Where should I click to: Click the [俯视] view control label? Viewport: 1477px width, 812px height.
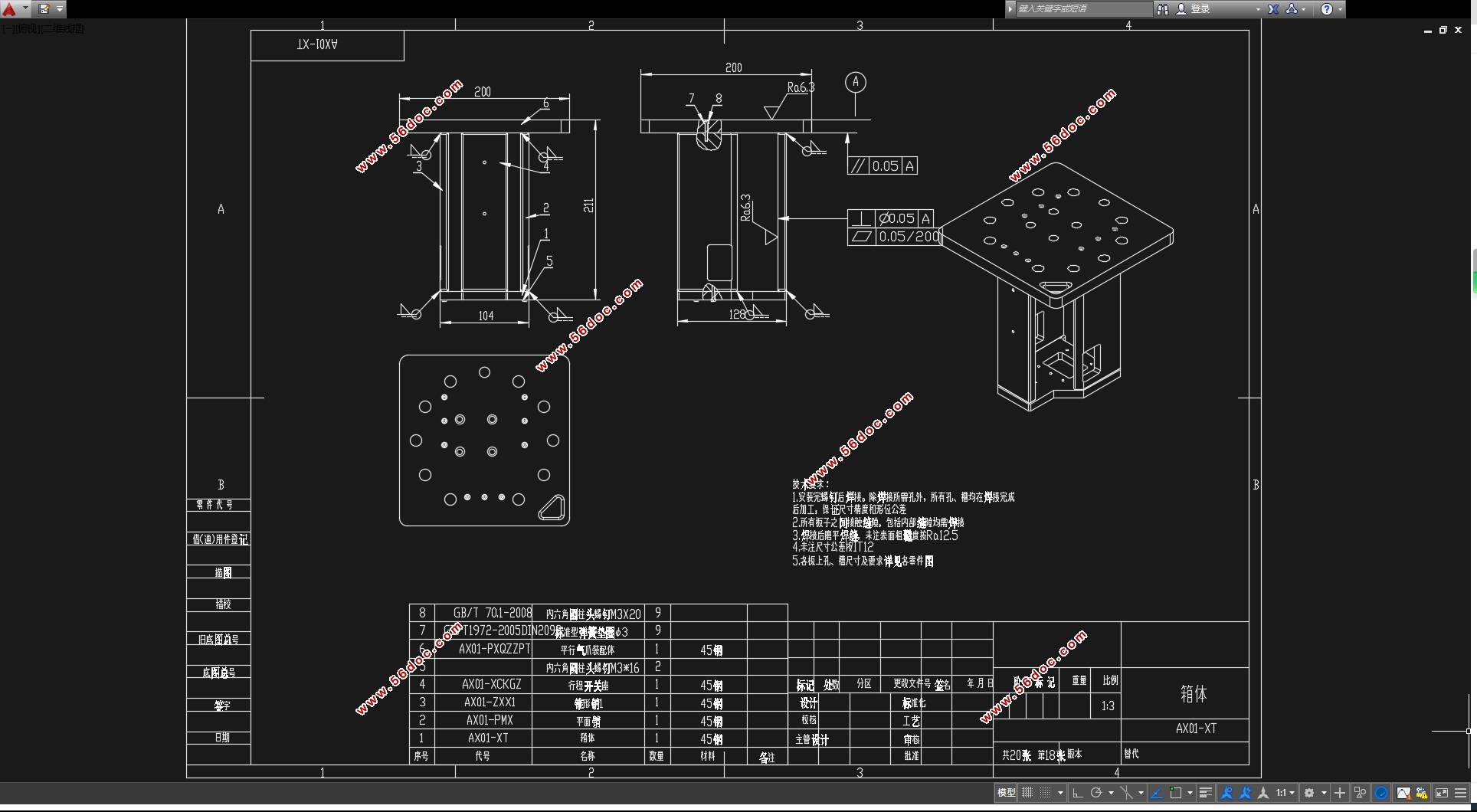coord(28,29)
